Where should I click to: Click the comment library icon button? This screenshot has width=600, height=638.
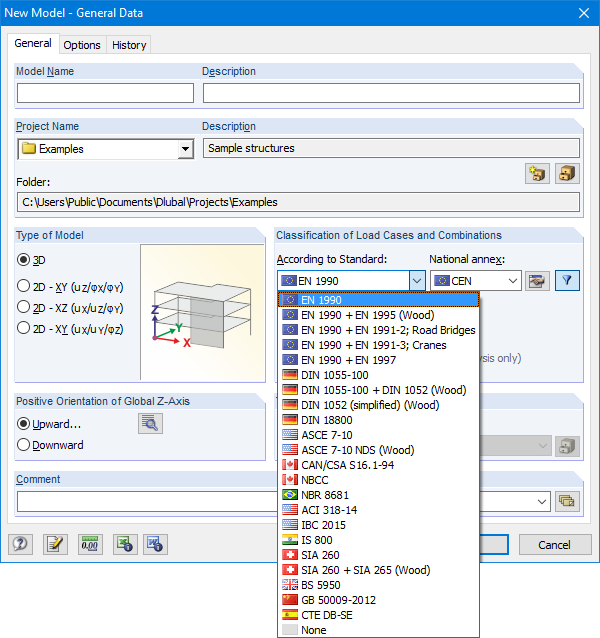click(x=567, y=501)
